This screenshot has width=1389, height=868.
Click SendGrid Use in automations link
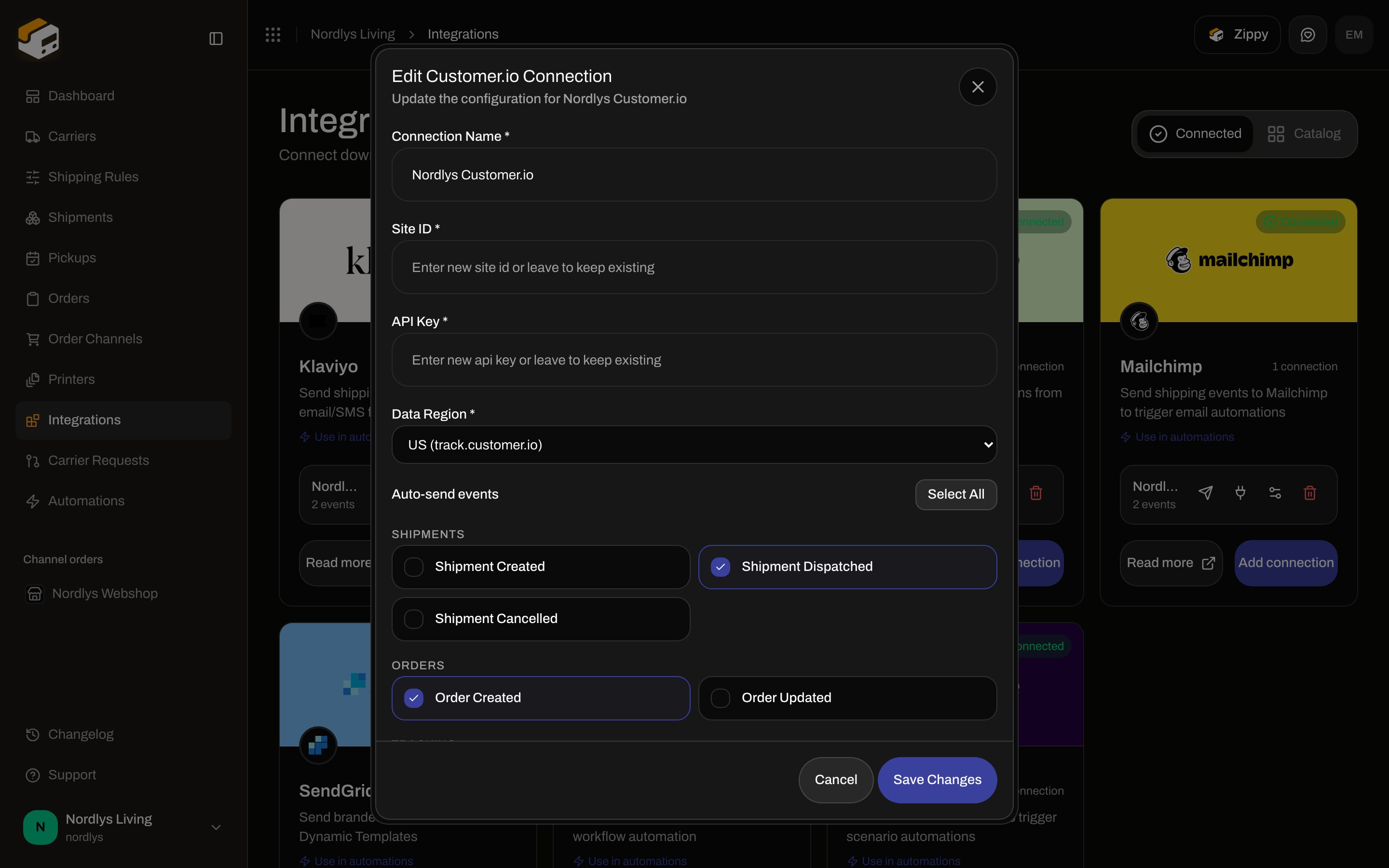(x=356, y=861)
